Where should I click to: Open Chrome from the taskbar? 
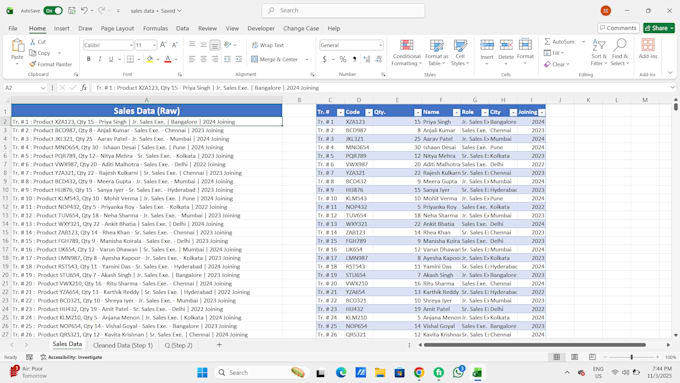pyautogui.click(x=419, y=373)
